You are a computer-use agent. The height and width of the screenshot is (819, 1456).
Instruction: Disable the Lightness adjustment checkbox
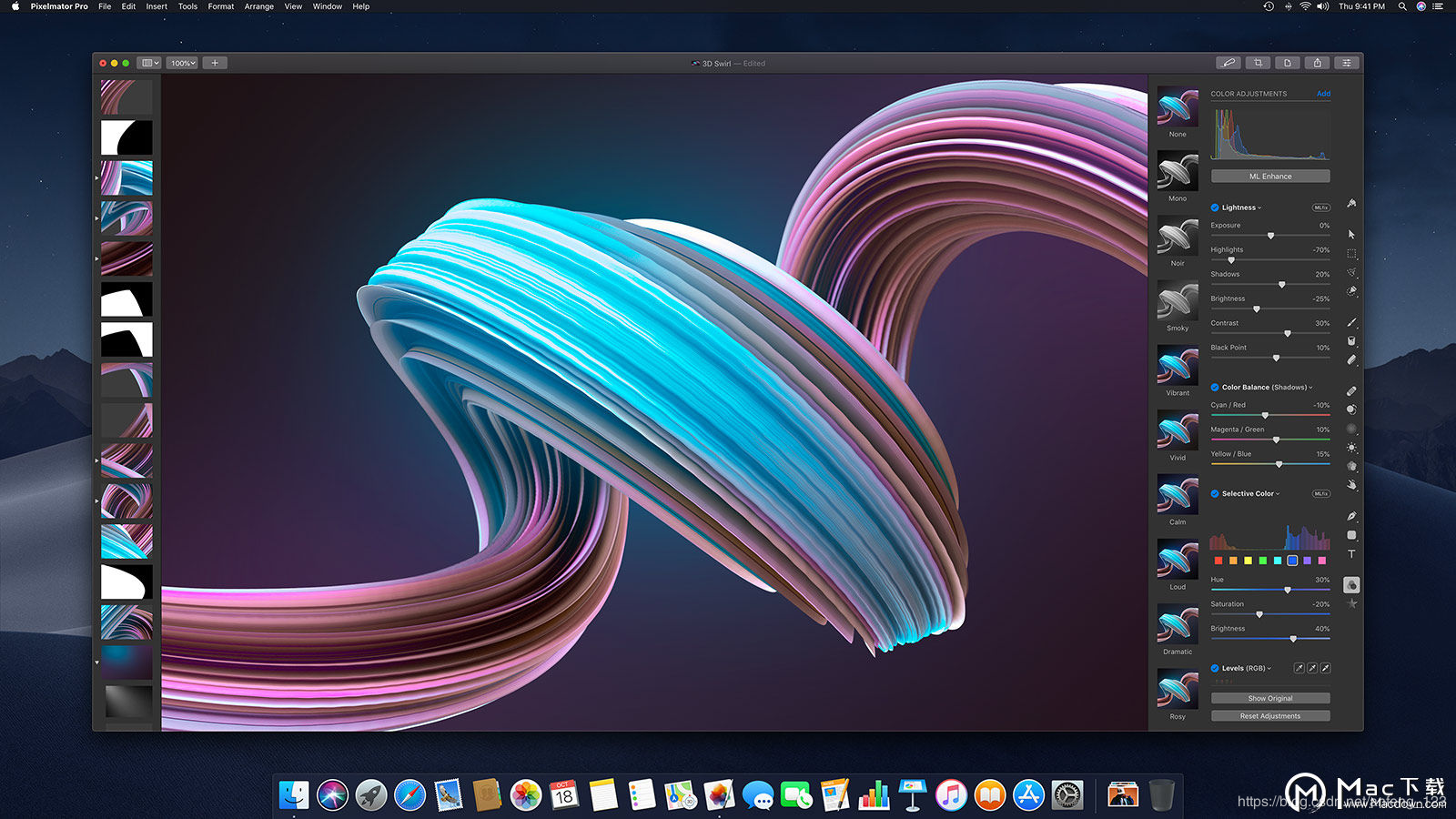1215,207
